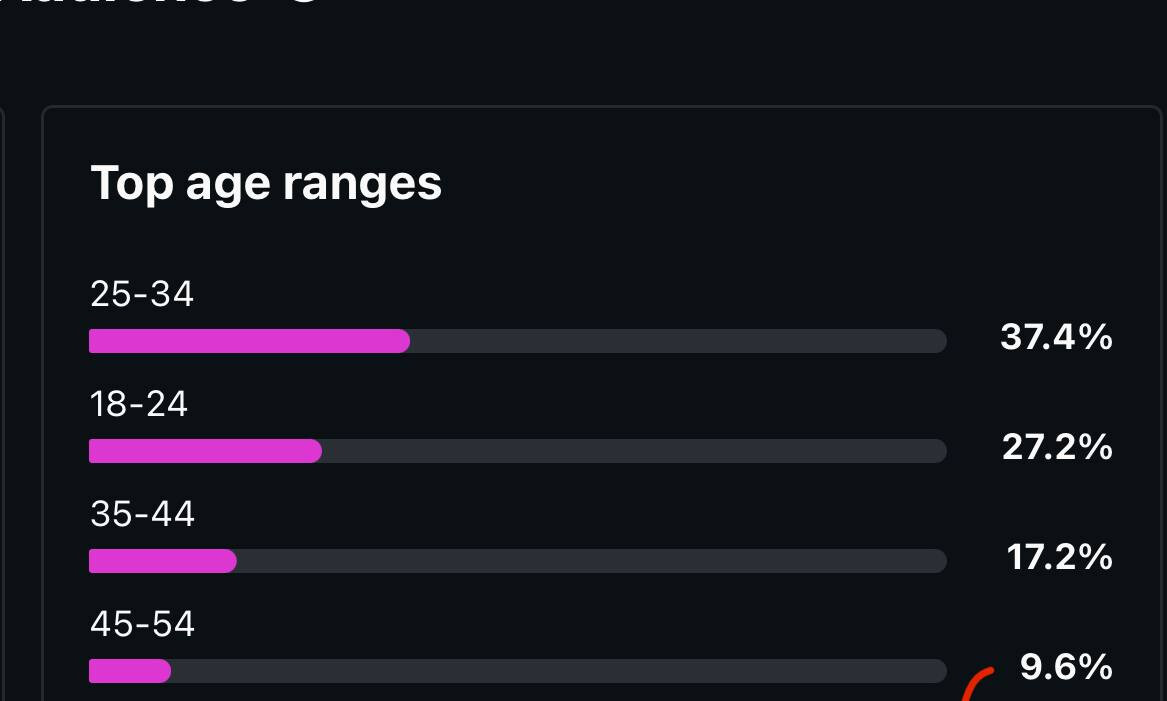Select the 35-44 age range label
The width and height of the screenshot is (1167, 701).
click(x=142, y=514)
